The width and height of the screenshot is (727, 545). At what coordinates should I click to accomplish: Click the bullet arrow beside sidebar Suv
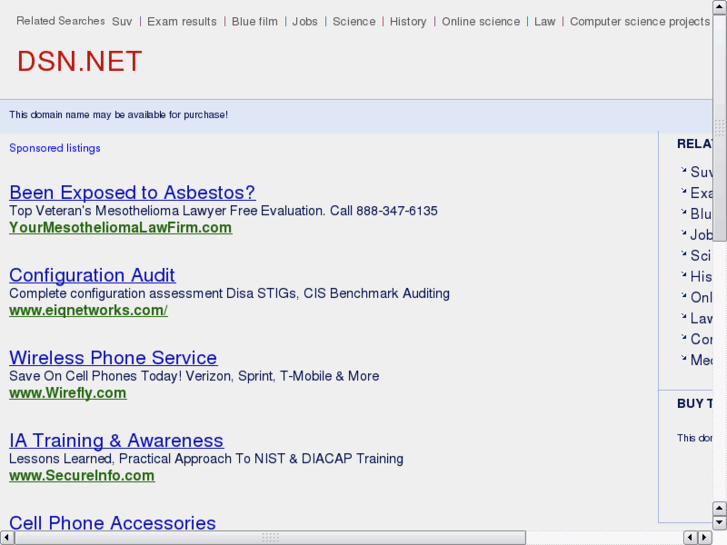click(x=683, y=170)
